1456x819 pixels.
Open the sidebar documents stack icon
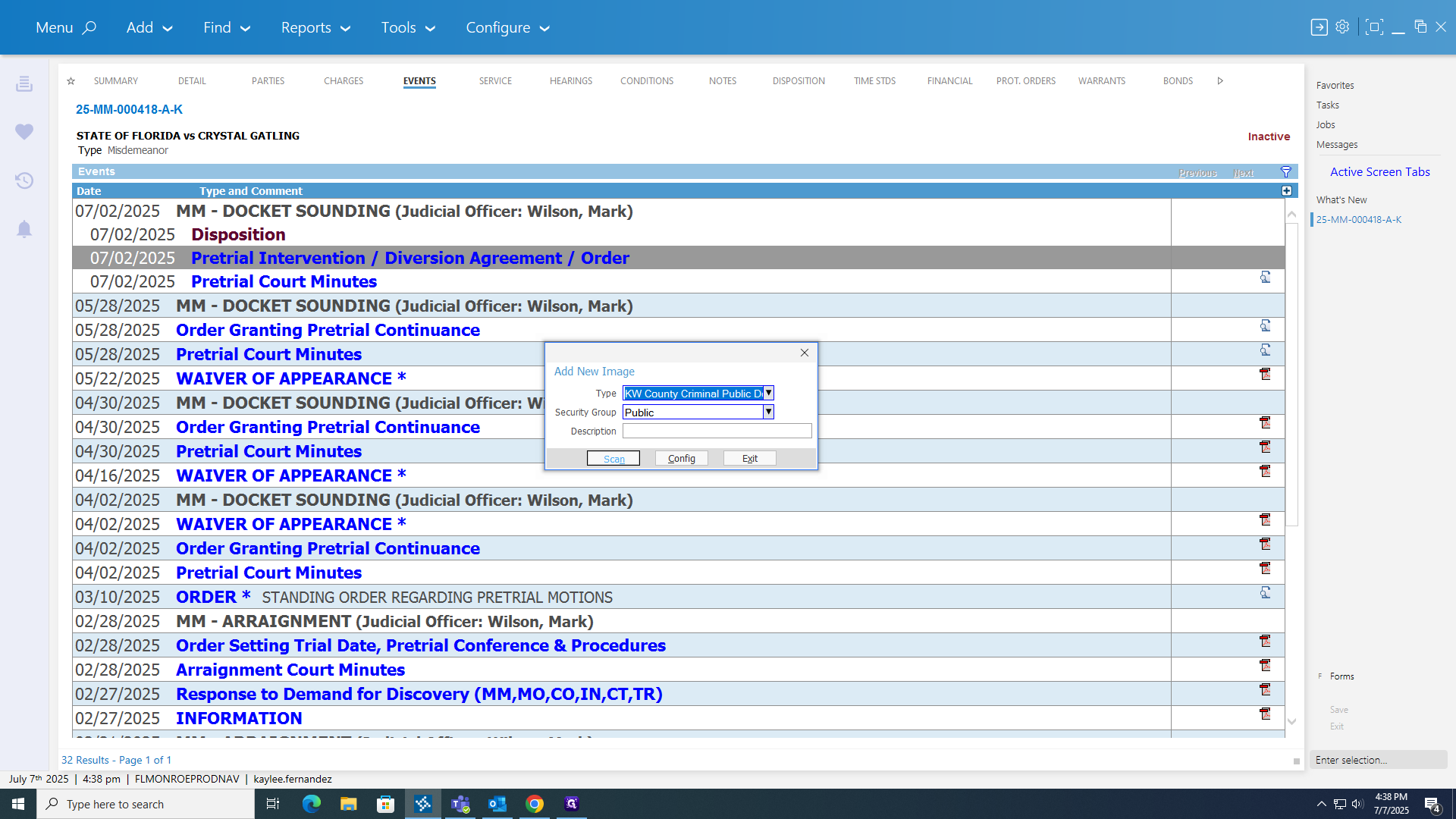24,83
